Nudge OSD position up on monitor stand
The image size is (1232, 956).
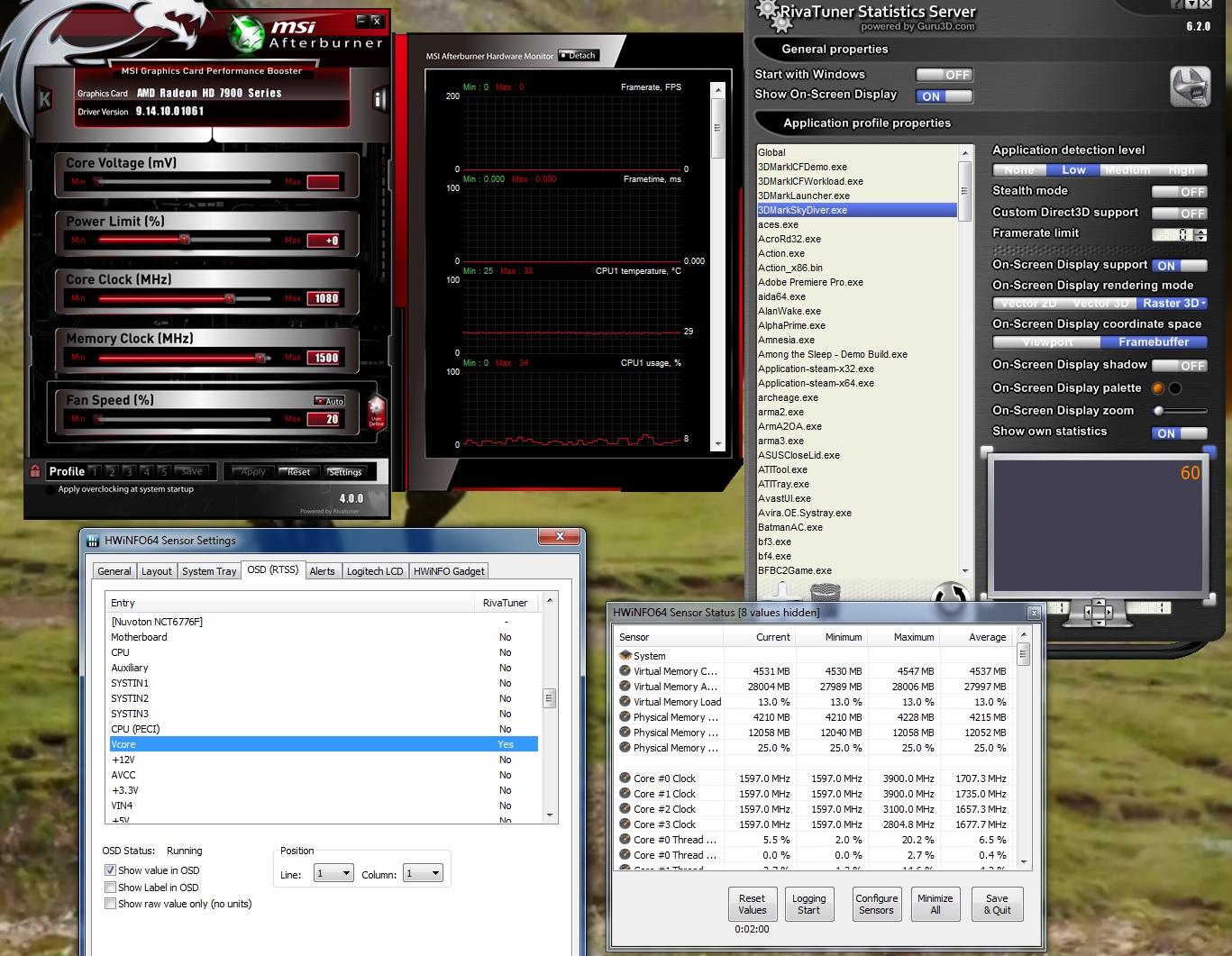(1098, 601)
